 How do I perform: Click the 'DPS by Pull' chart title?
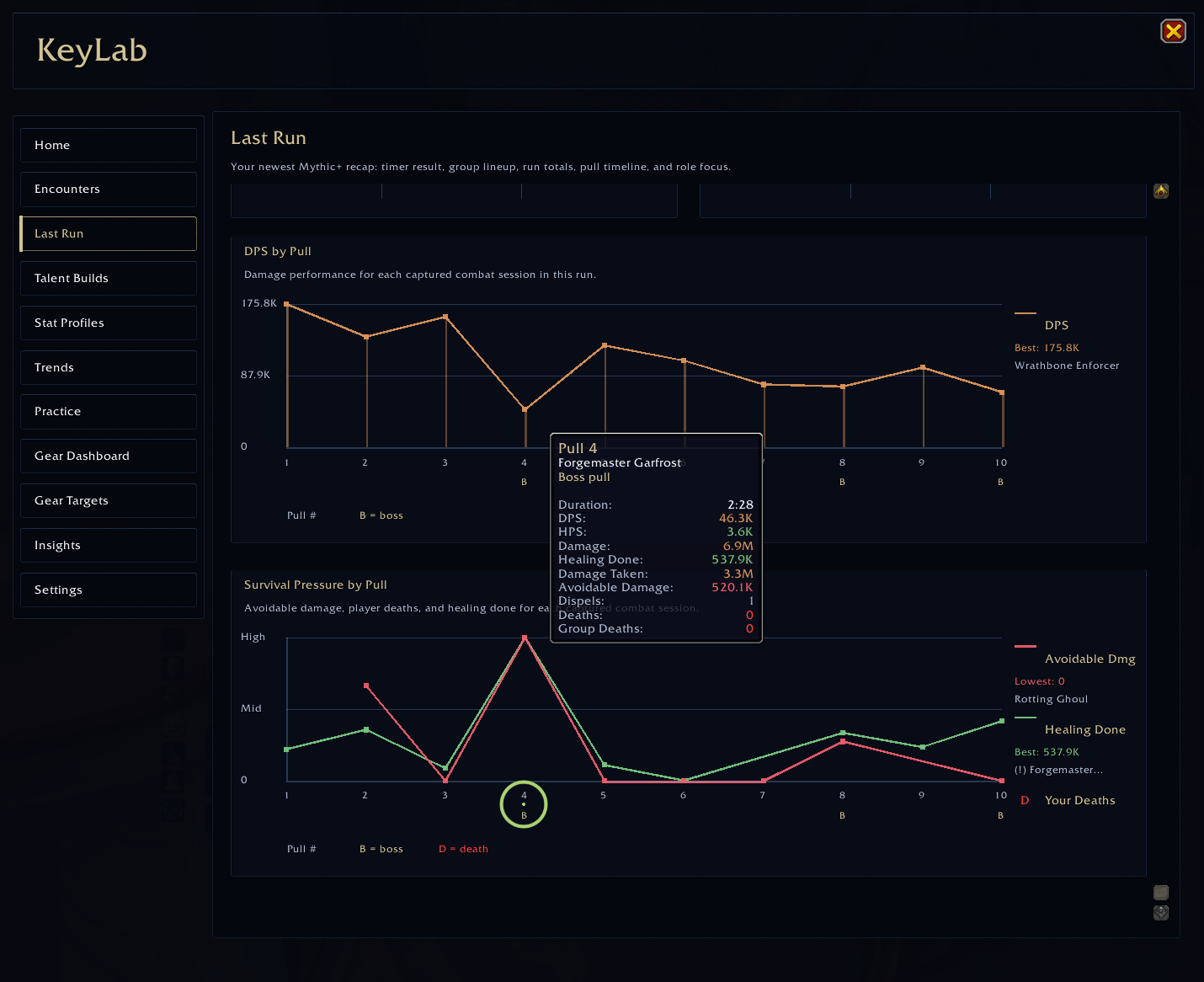click(x=278, y=251)
